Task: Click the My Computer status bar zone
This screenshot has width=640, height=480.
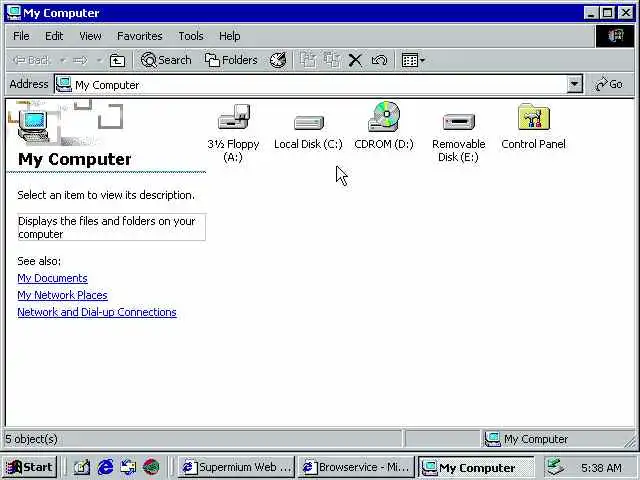Action: [556, 439]
